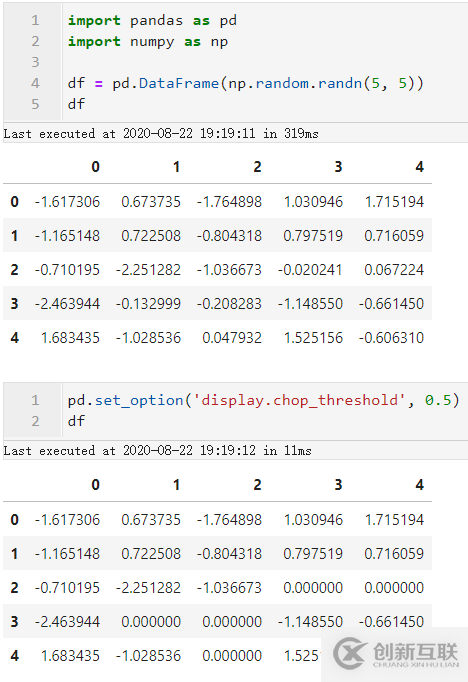The image size is (468, 682).
Task: Click row index 4 in second table
Action: pos(14,655)
